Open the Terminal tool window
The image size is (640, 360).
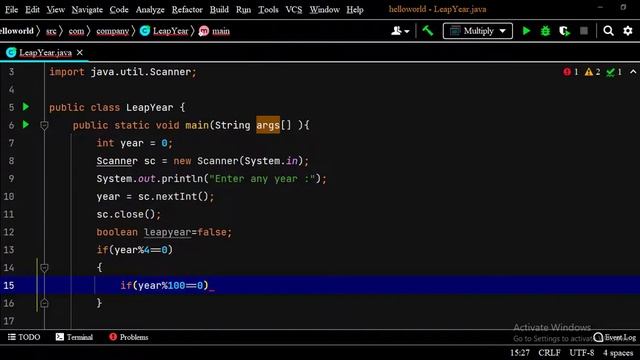point(74,337)
